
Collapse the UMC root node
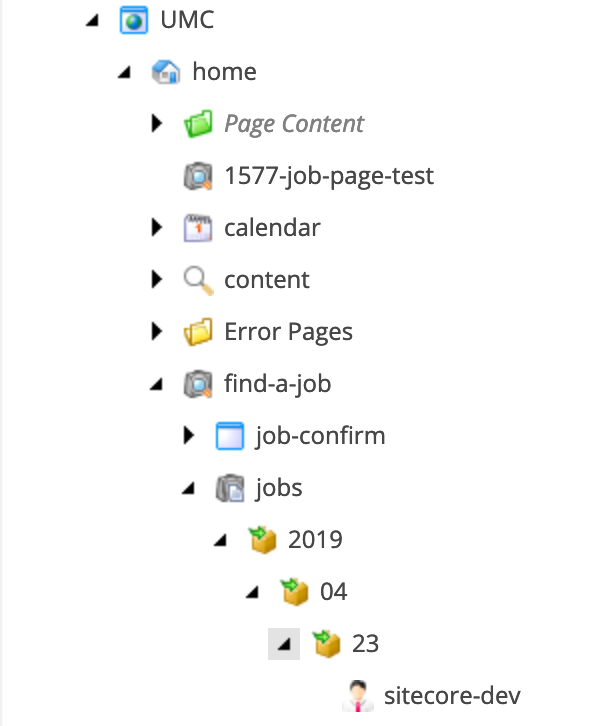coord(93,20)
